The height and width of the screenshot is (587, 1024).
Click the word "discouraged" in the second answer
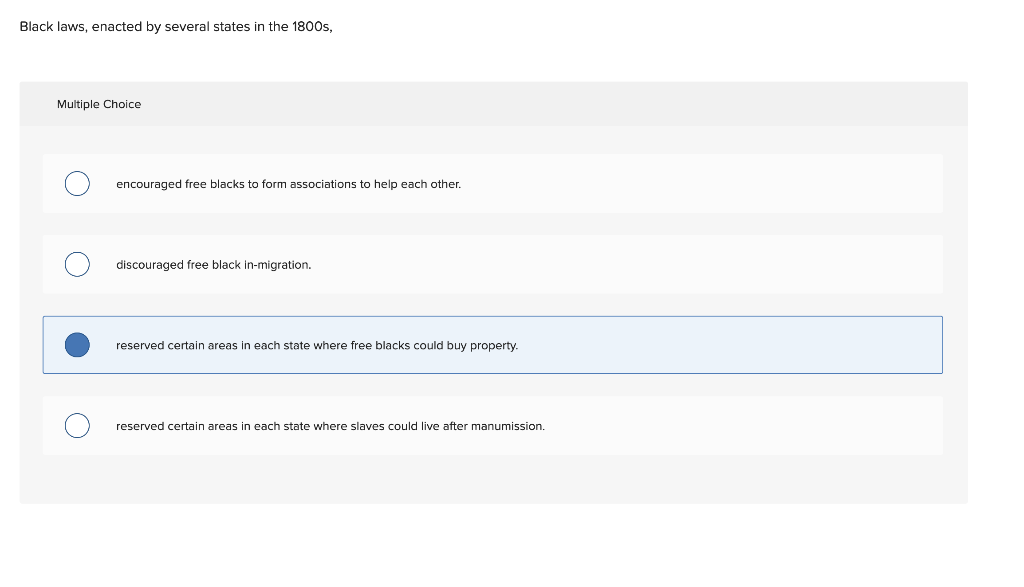tap(149, 265)
